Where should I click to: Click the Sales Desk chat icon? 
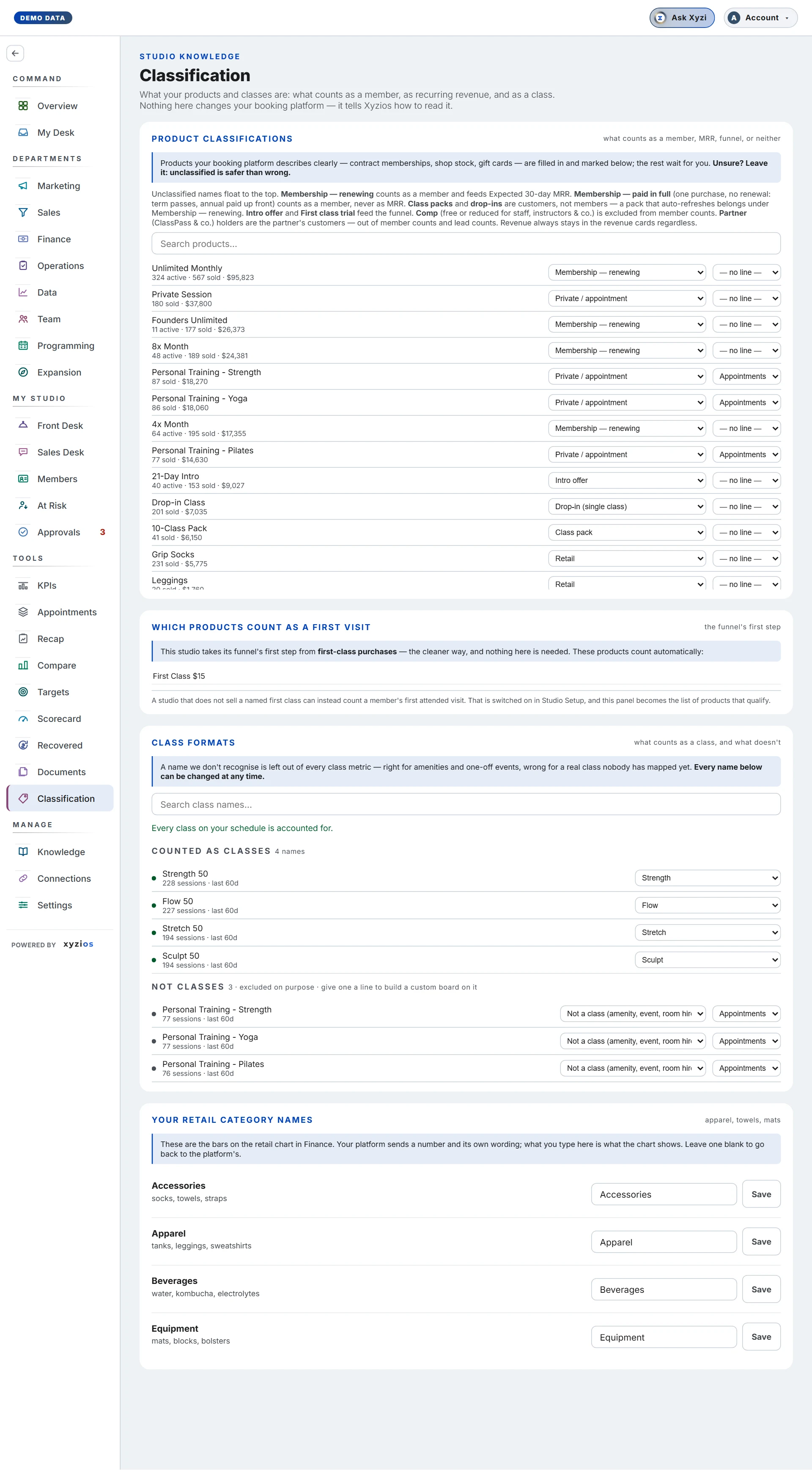(x=23, y=452)
